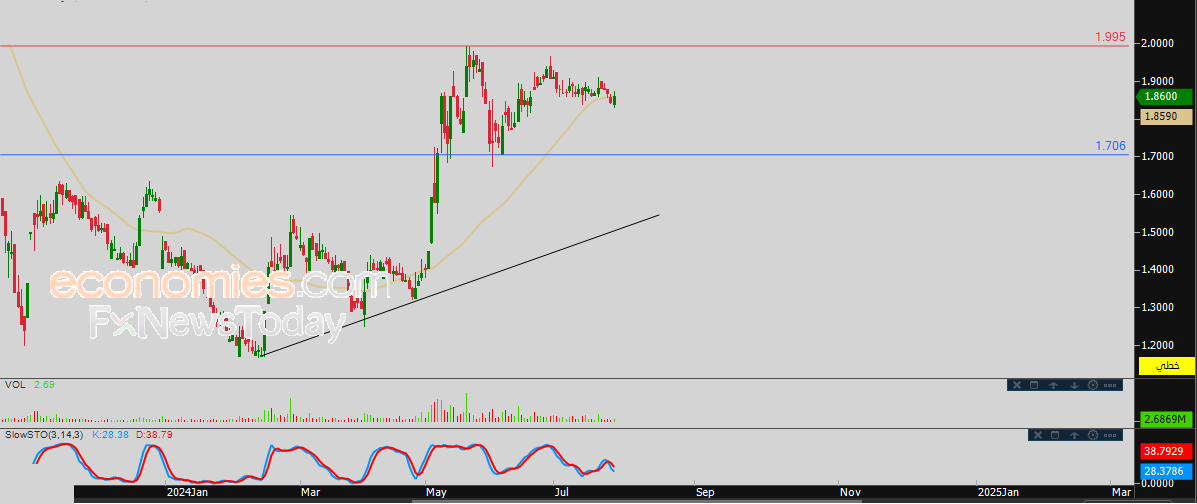Click the yellow scale-type button on price axis
Viewport: 1197px width, 504px height.
(1166, 366)
